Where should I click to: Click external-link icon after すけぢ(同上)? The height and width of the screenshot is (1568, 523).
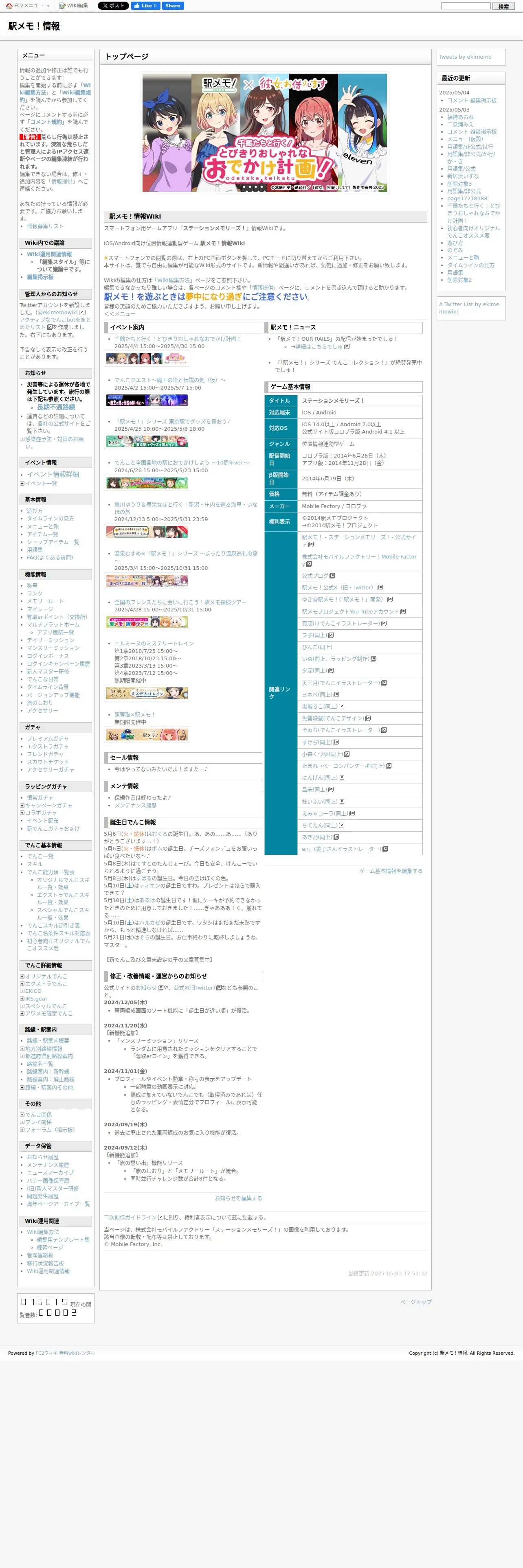[x=336, y=742]
